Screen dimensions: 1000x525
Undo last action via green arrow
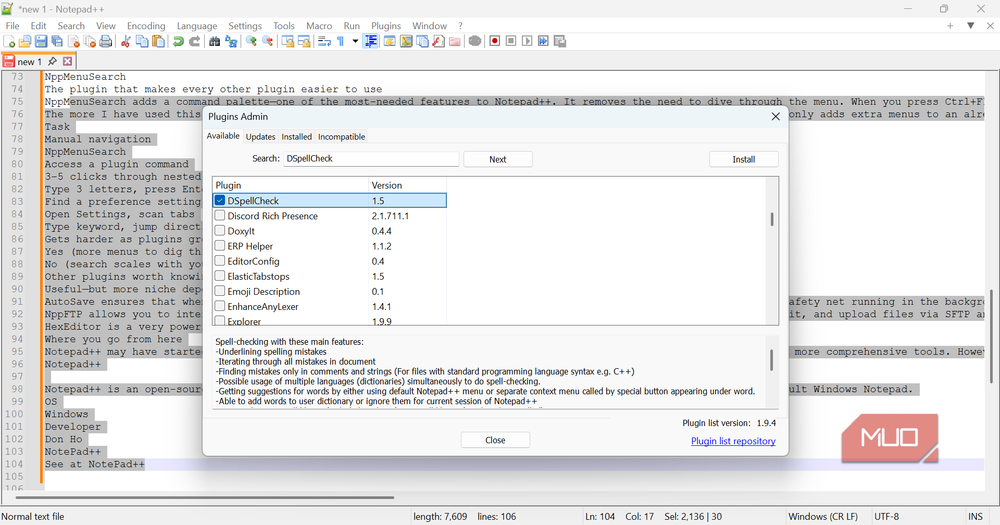[x=178, y=41]
